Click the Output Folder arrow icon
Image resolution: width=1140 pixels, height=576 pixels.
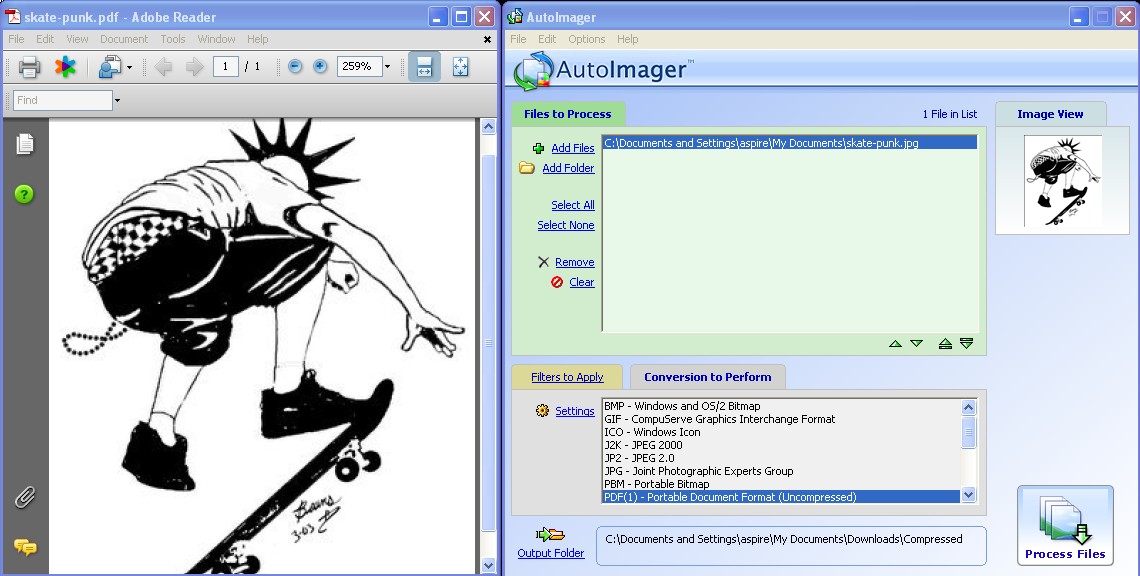pos(550,535)
